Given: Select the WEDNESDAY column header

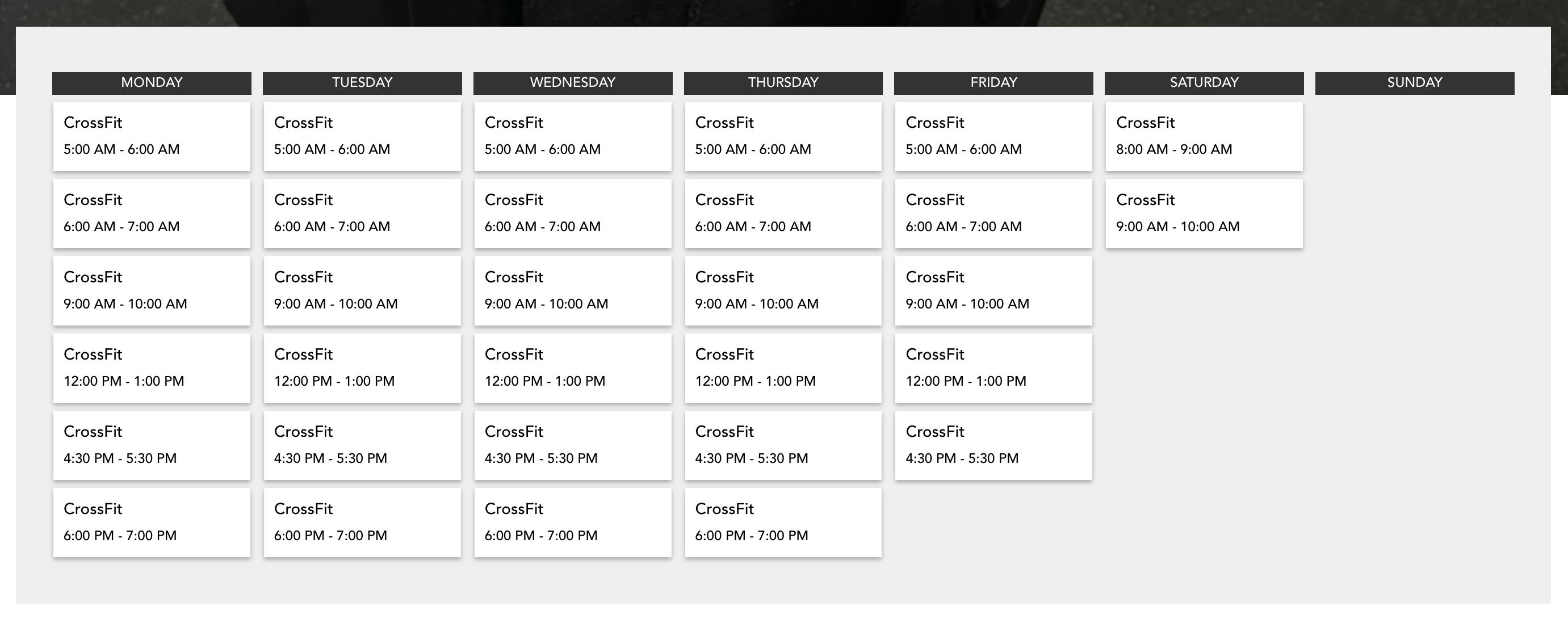Looking at the screenshot, I should (x=573, y=84).
